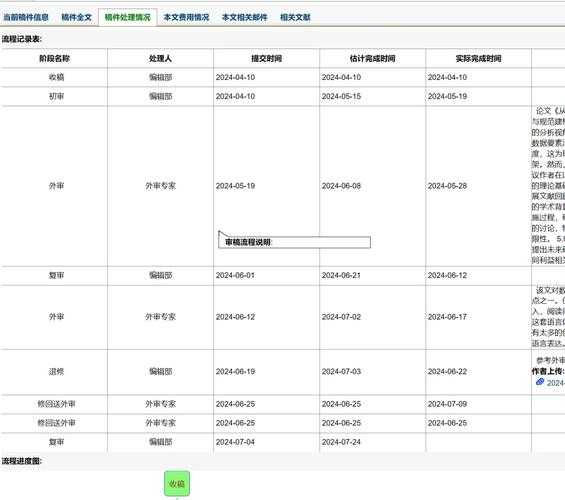Click the 审稿流程说明 tooltip box
Image resolution: width=565 pixels, height=500 pixels.
click(x=294, y=242)
